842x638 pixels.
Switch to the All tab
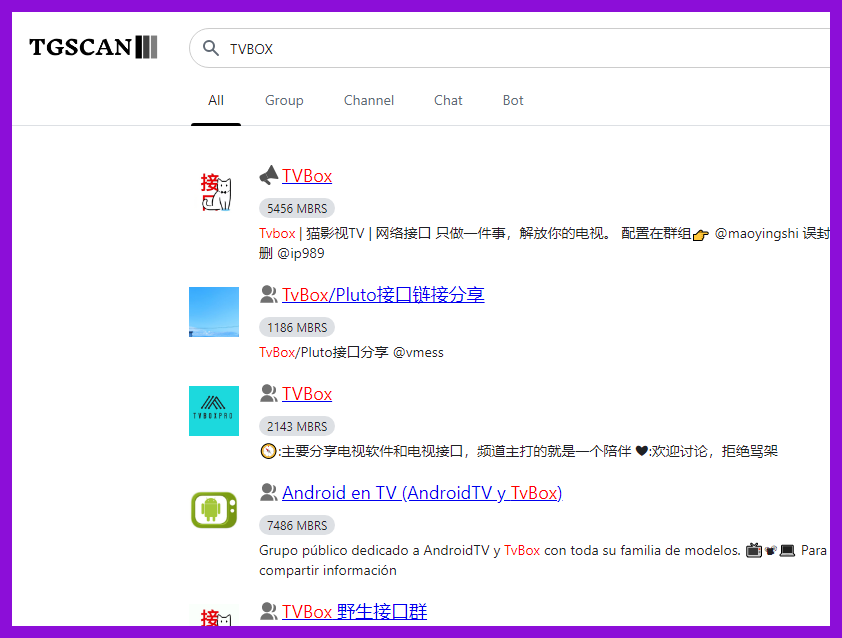click(x=216, y=100)
